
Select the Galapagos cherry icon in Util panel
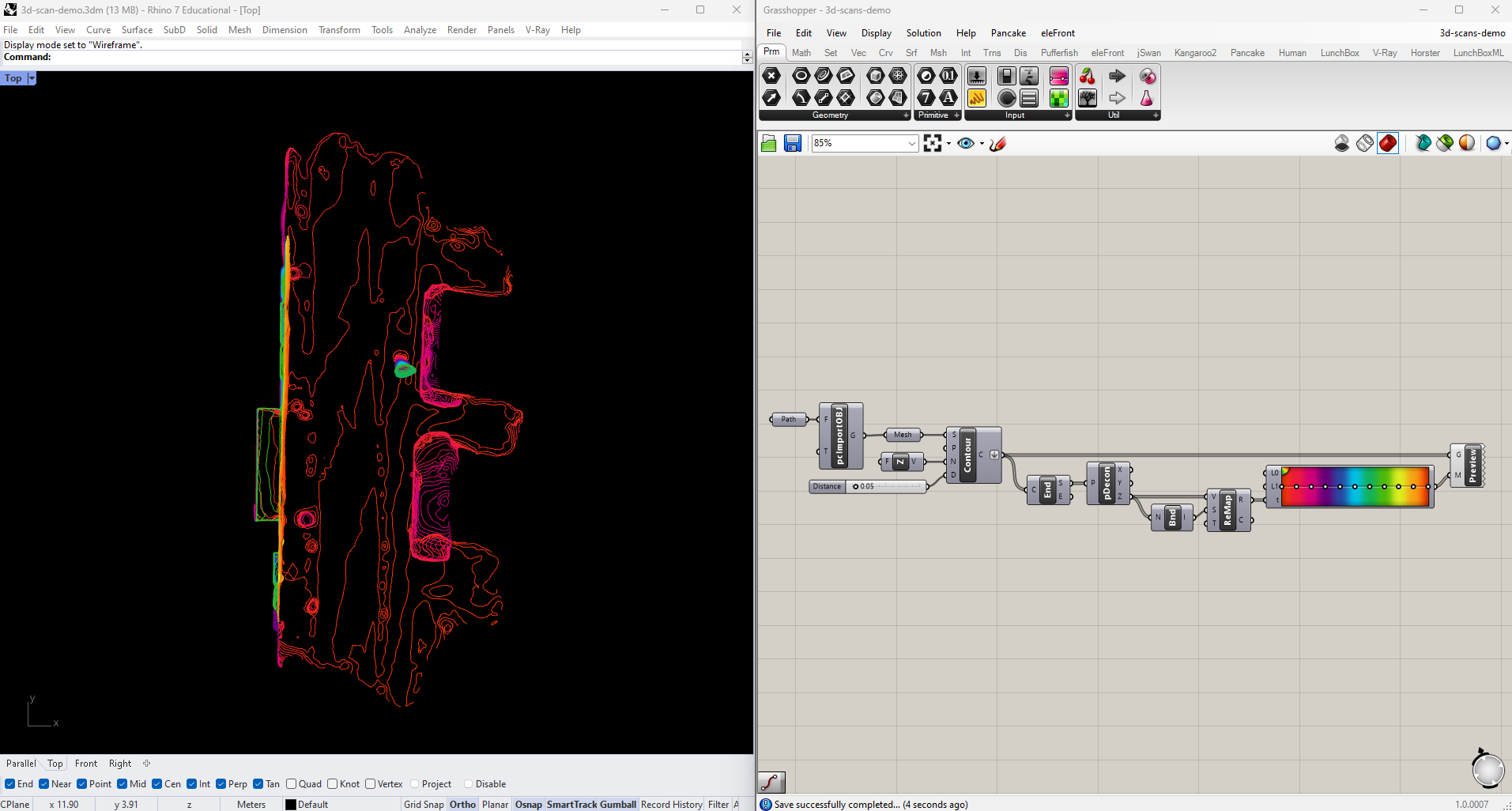coord(1087,76)
